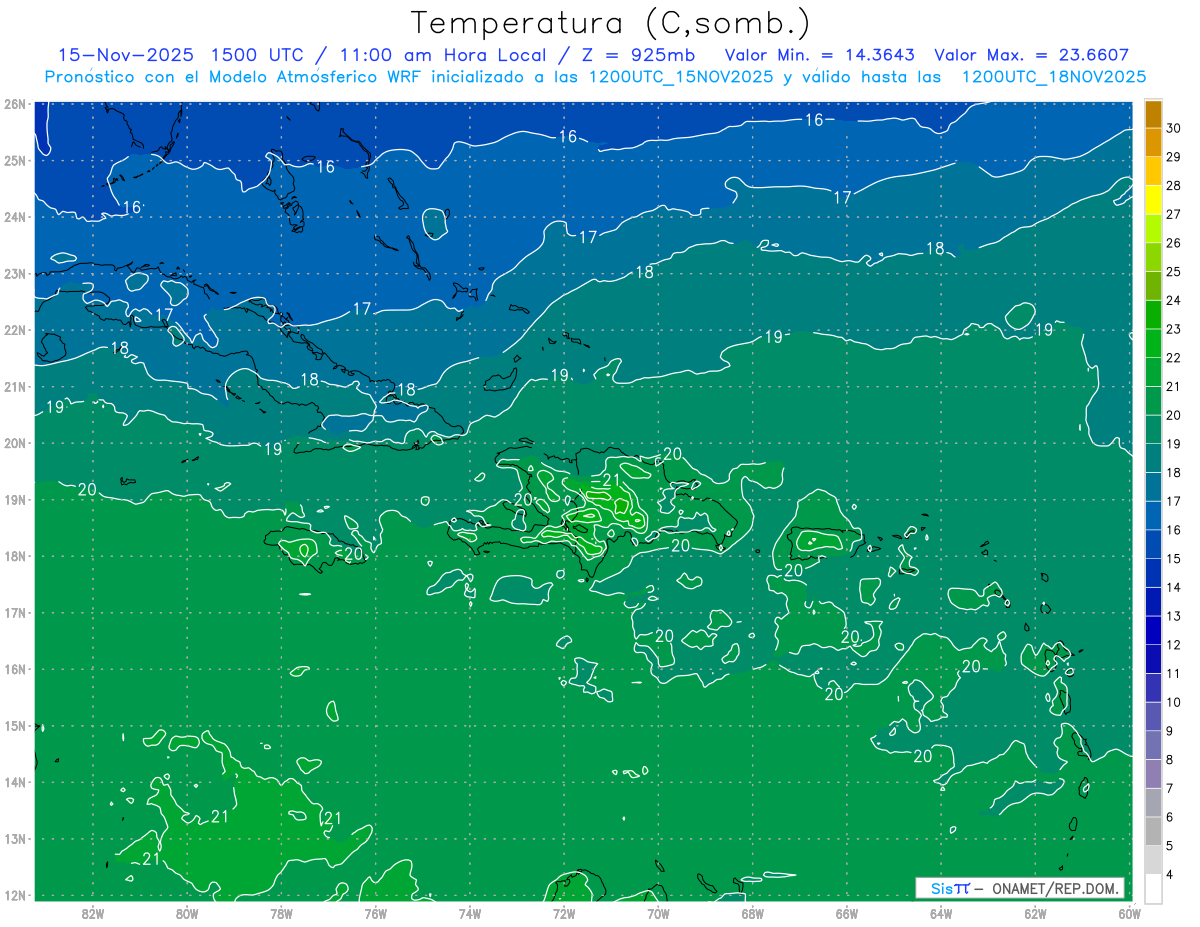1200x927 pixels.
Task: Pick the dark blue 13 degree swatch
Action: (1153, 602)
